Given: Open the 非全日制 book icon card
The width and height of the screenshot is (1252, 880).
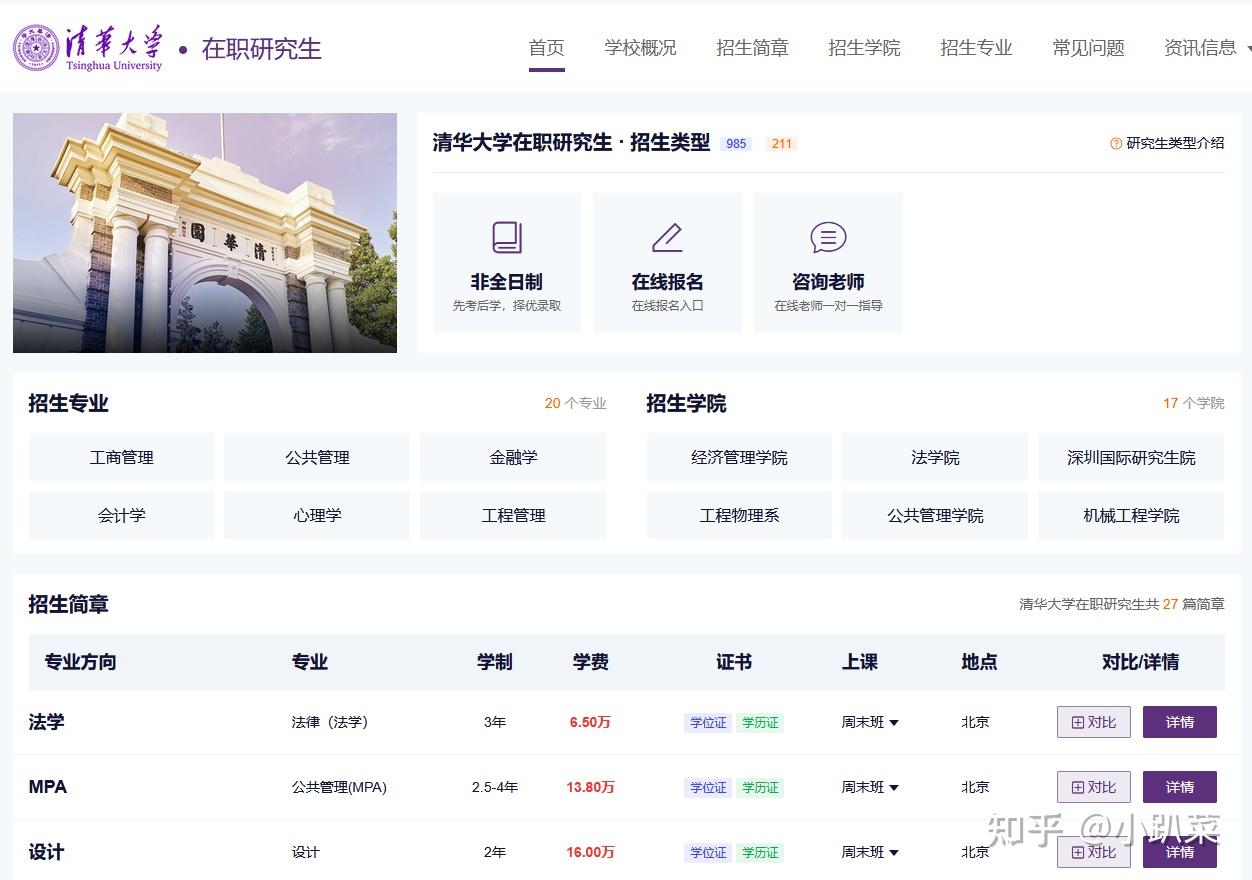Looking at the screenshot, I should [507, 263].
